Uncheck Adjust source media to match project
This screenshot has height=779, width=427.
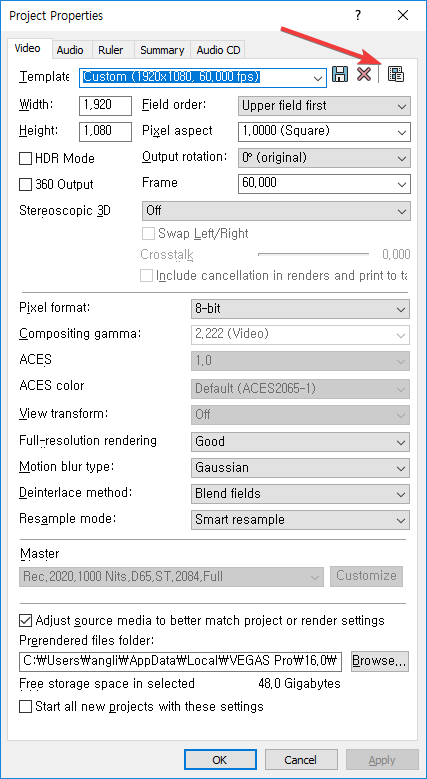click(25, 621)
